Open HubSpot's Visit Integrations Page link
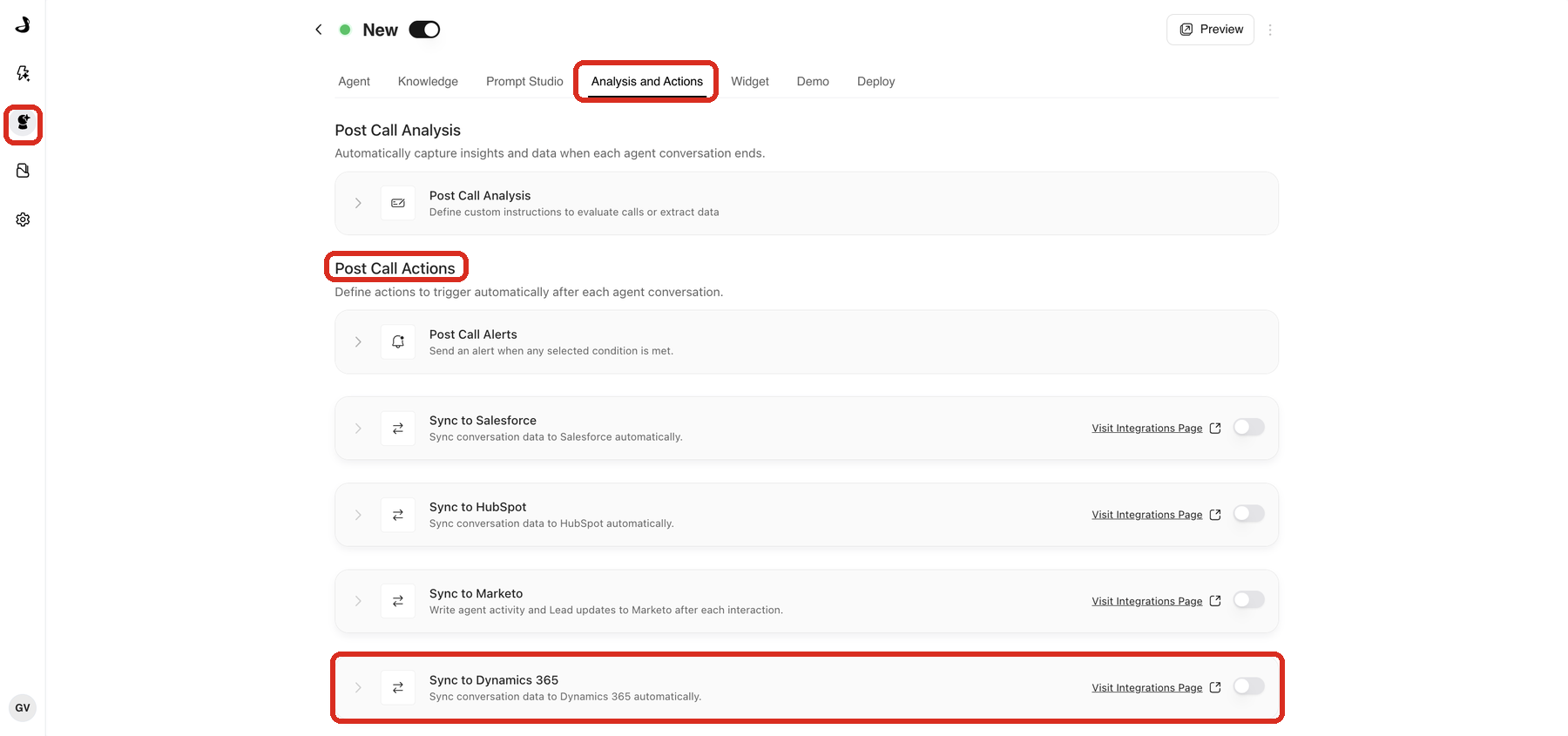1568x736 pixels. click(x=1156, y=515)
